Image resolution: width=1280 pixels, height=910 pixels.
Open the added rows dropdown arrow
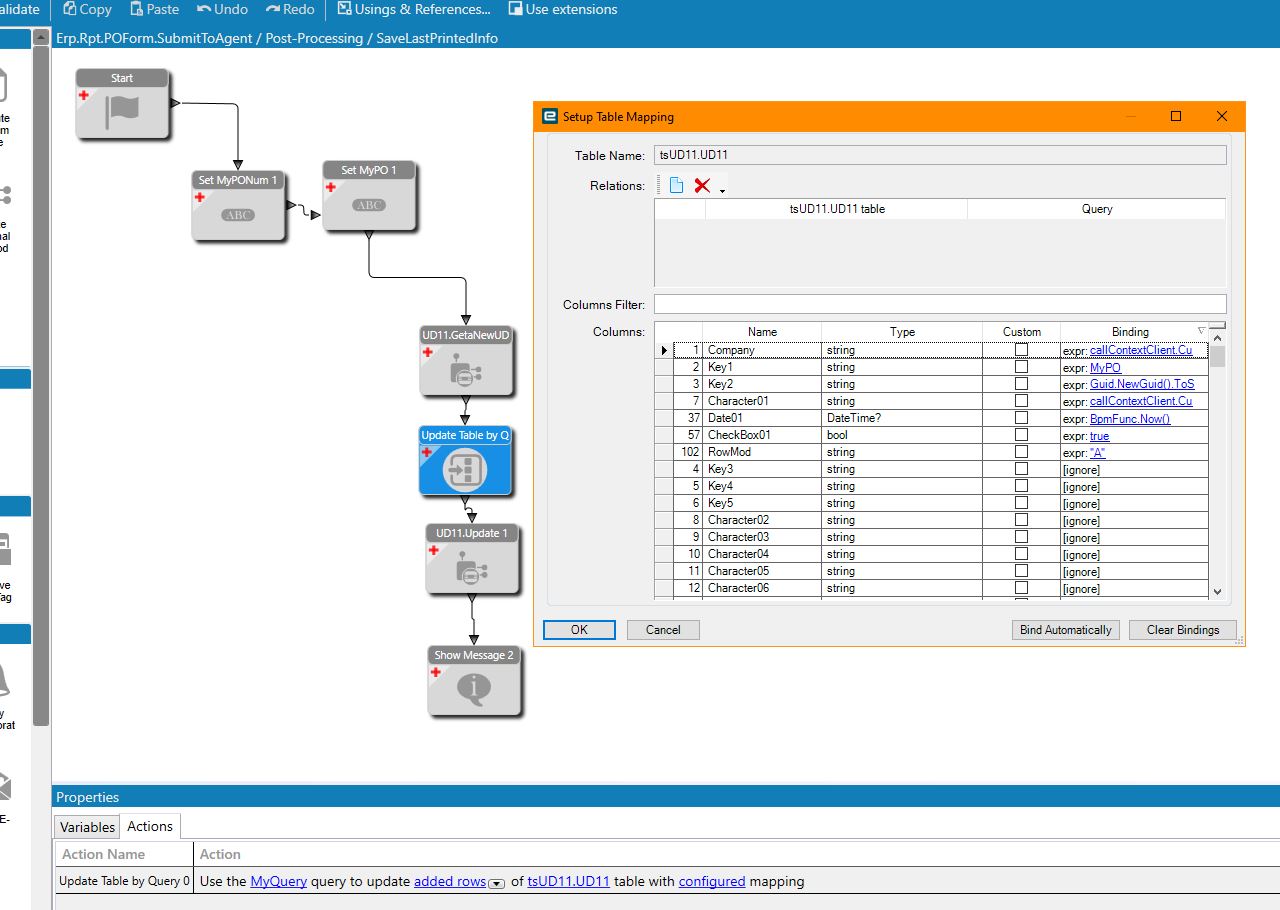pos(496,882)
